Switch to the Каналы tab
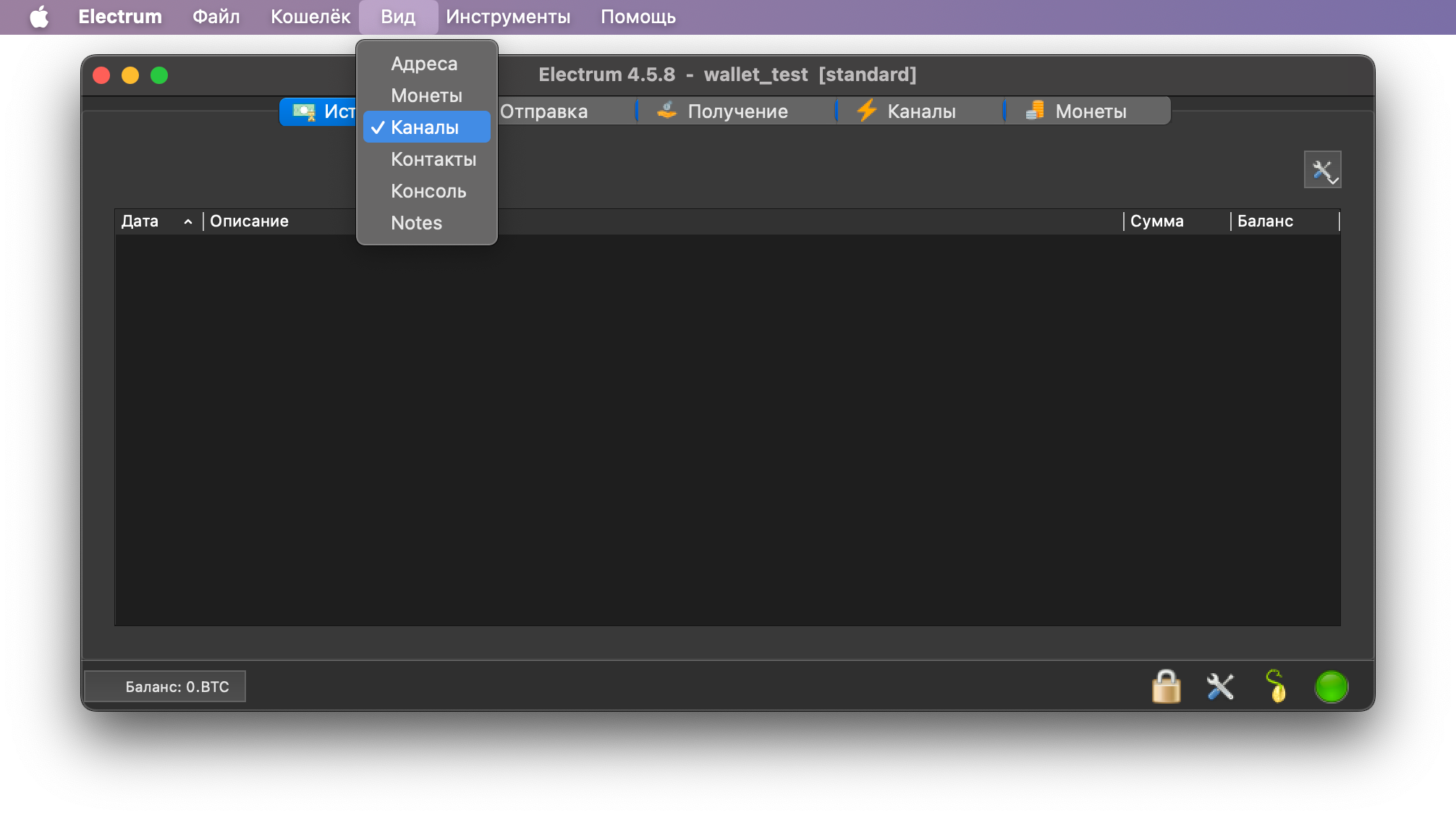Viewport: 1456px width, 818px height. coord(921,111)
